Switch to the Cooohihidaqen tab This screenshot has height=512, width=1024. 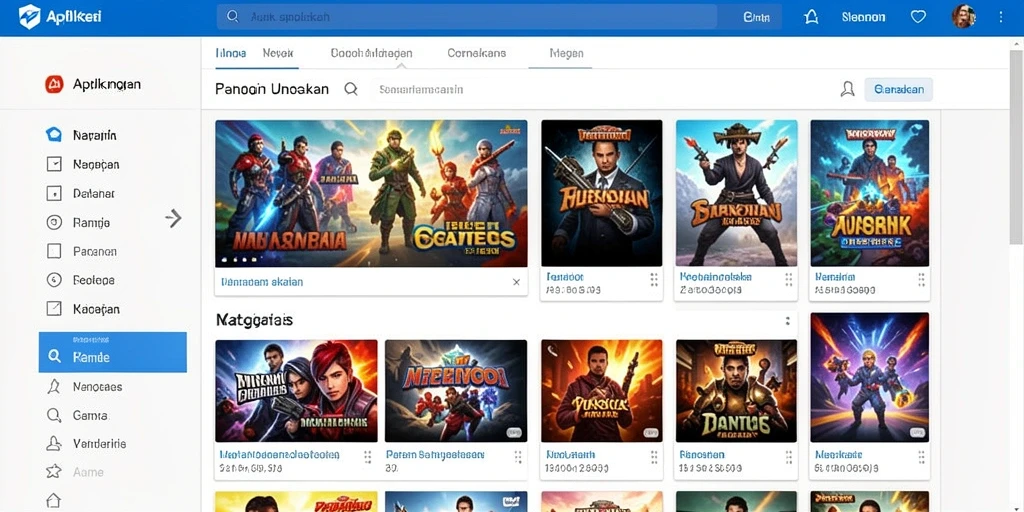click(371, 54)
